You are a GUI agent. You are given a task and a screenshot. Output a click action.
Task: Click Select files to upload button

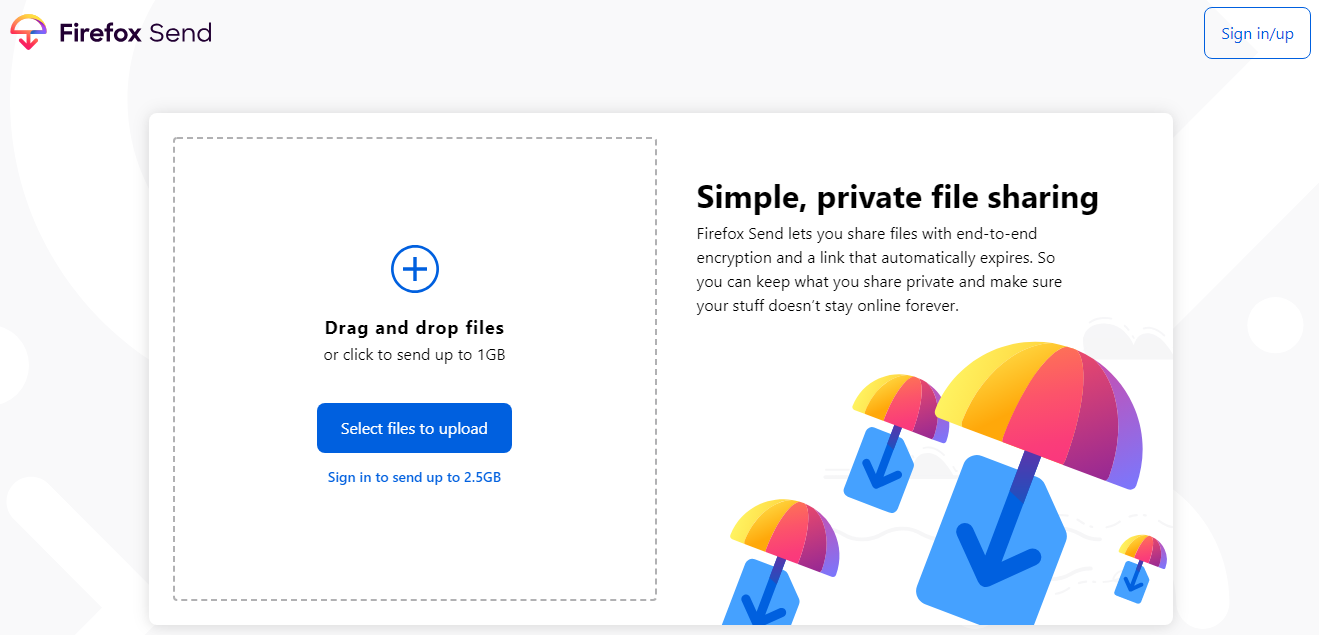pyautogui.click(x=414, y=428)
